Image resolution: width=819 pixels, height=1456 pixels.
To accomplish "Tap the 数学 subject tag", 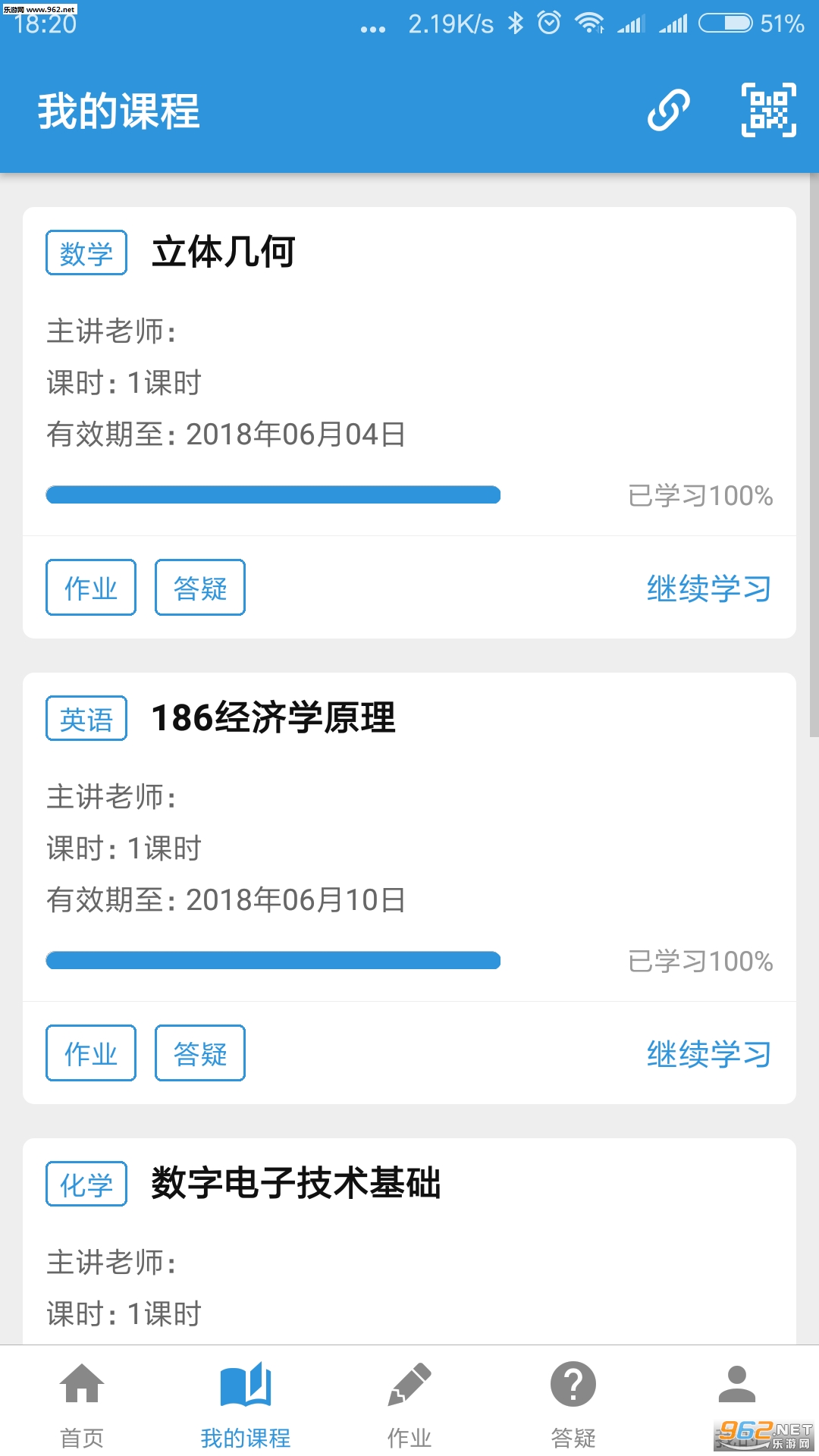I will [86, 253].
